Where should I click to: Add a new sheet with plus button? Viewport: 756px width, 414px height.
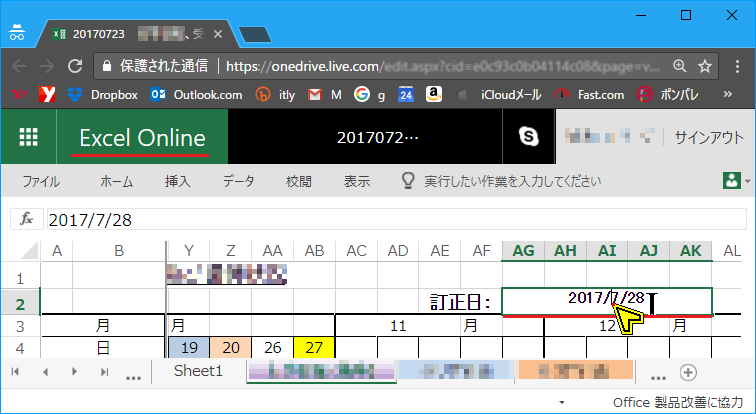tap(688, 372)
